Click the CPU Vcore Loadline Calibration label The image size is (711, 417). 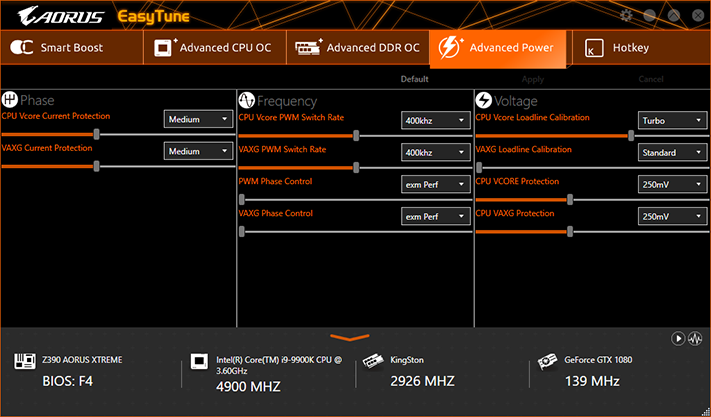pos(532,117)
